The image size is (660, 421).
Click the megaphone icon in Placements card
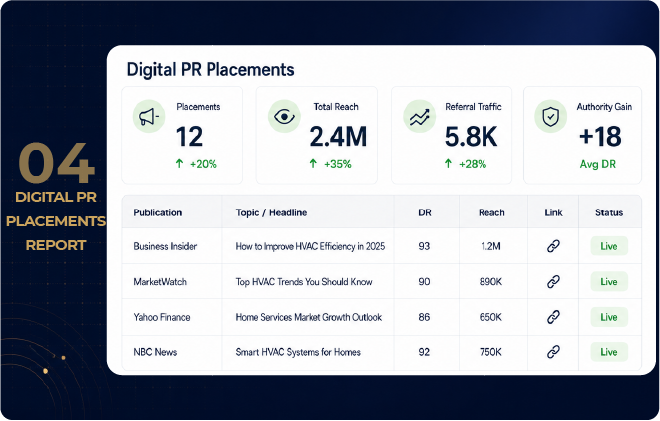[149, 116]
